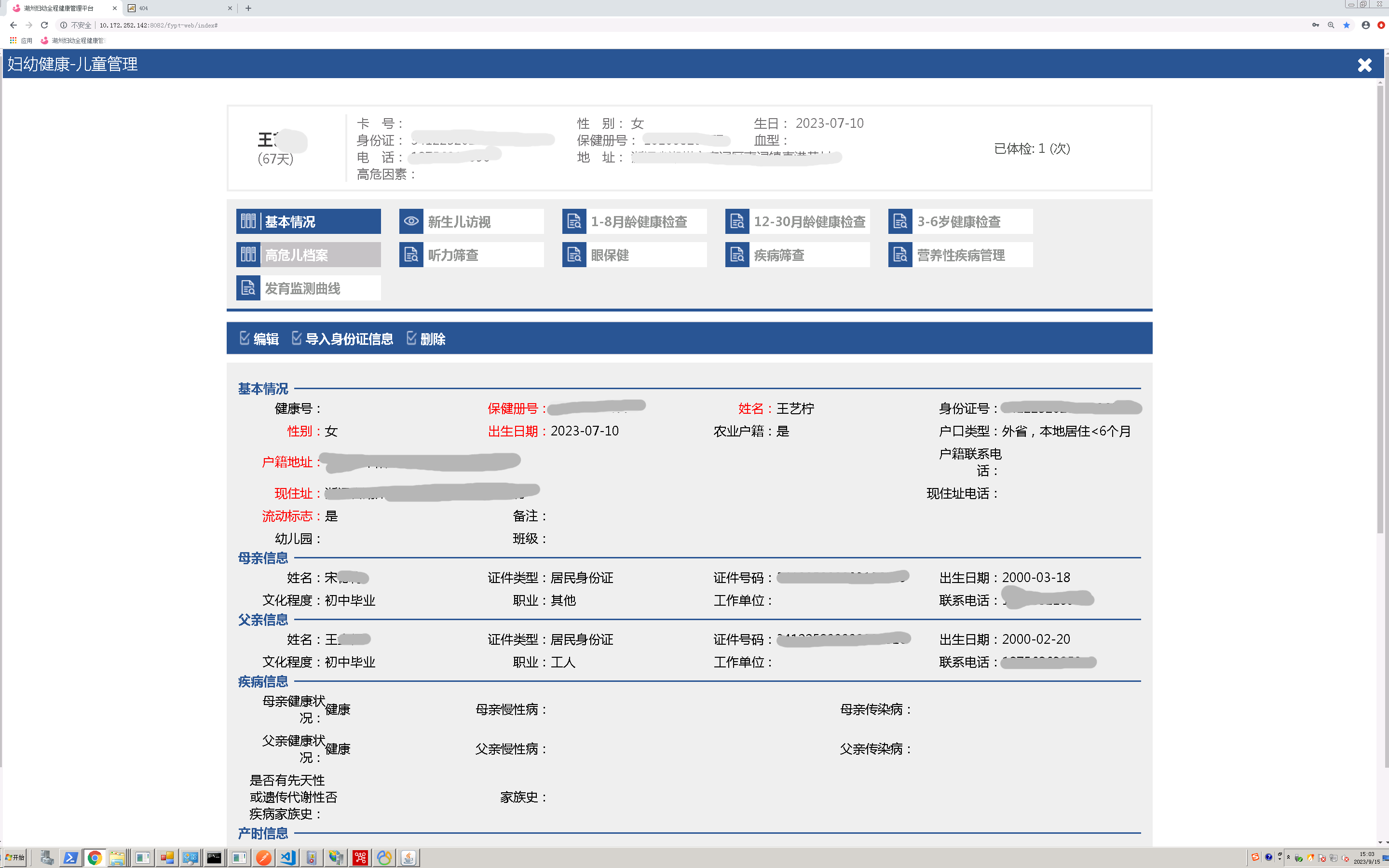Reload the page with the refresh icon
1389x868 pixels.
tap(44, 25)
